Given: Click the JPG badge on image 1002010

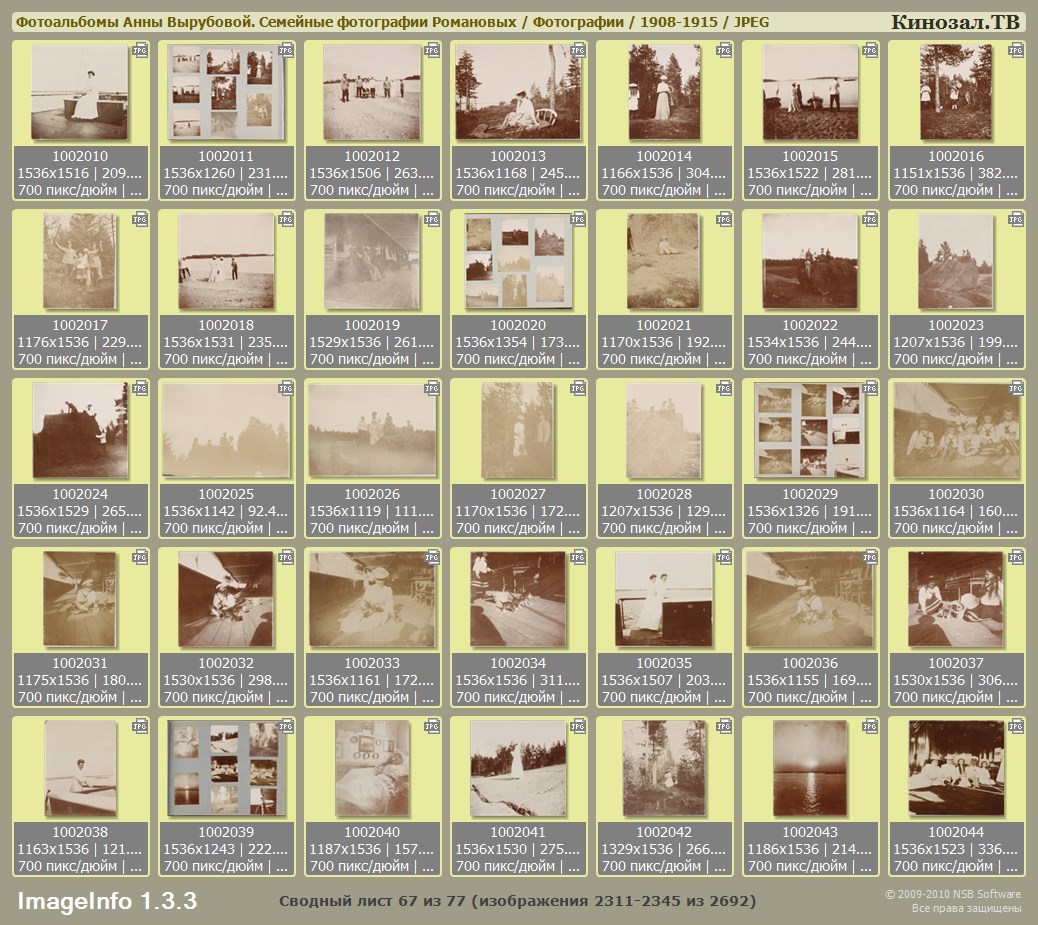Looking at the screenshot, I should tap(140, 50).
